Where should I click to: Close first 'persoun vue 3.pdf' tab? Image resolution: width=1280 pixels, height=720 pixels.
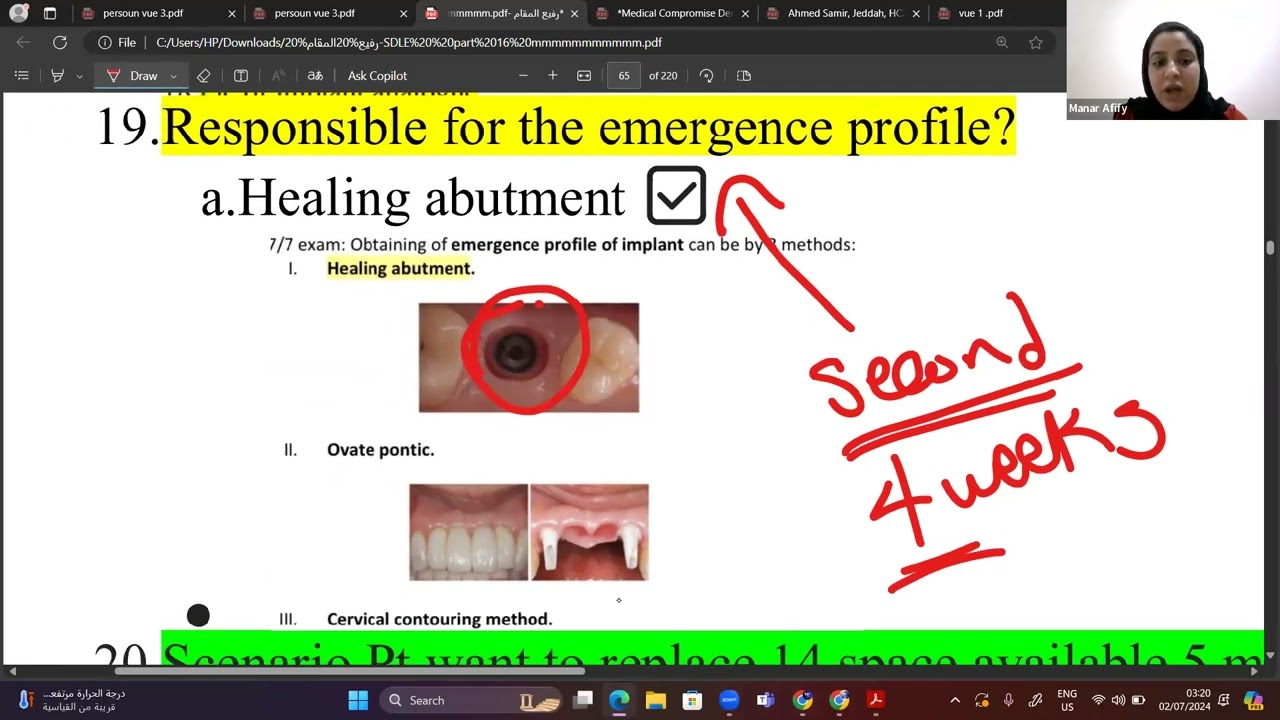point(232,14)
